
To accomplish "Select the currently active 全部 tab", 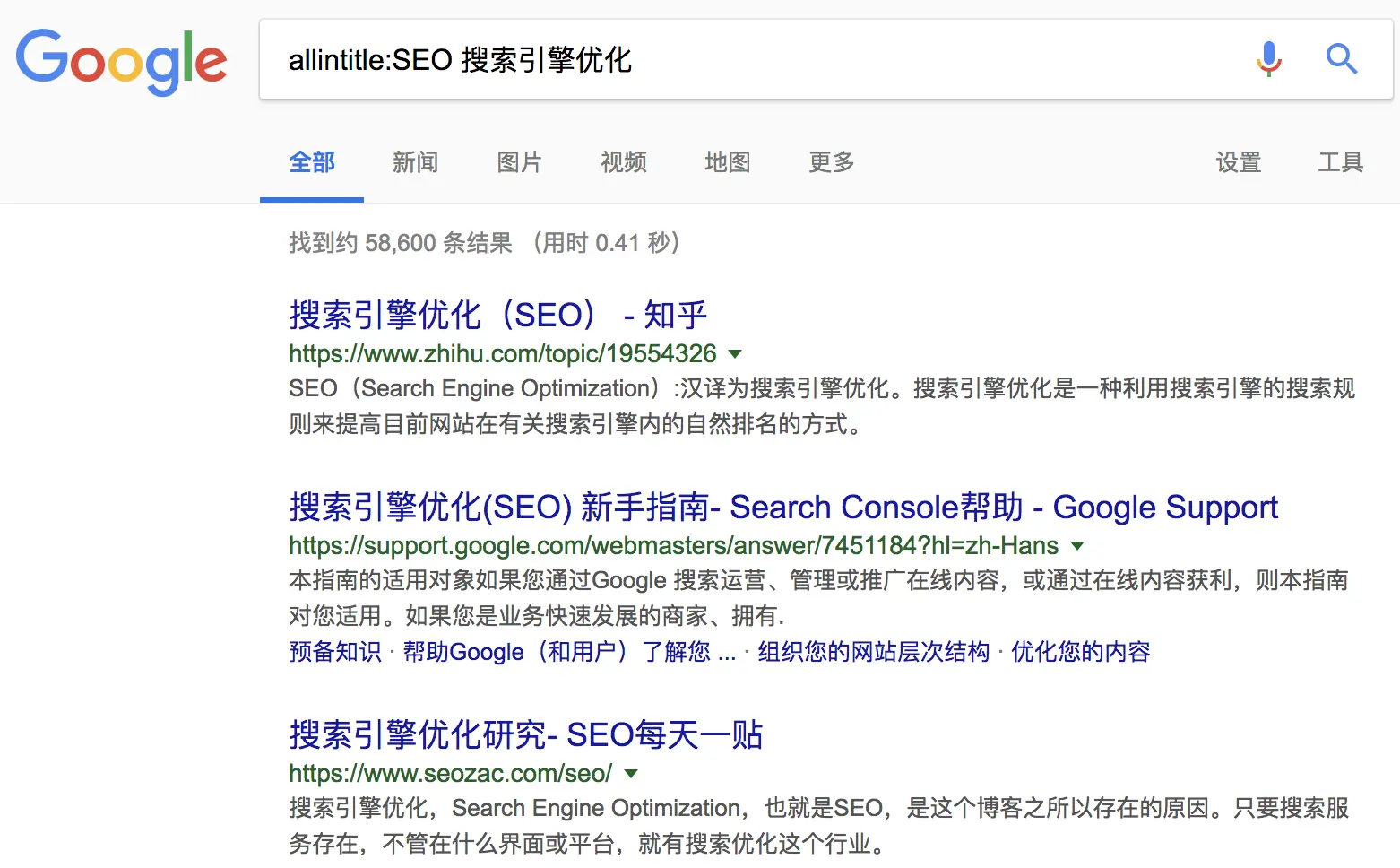I will 311,162.
